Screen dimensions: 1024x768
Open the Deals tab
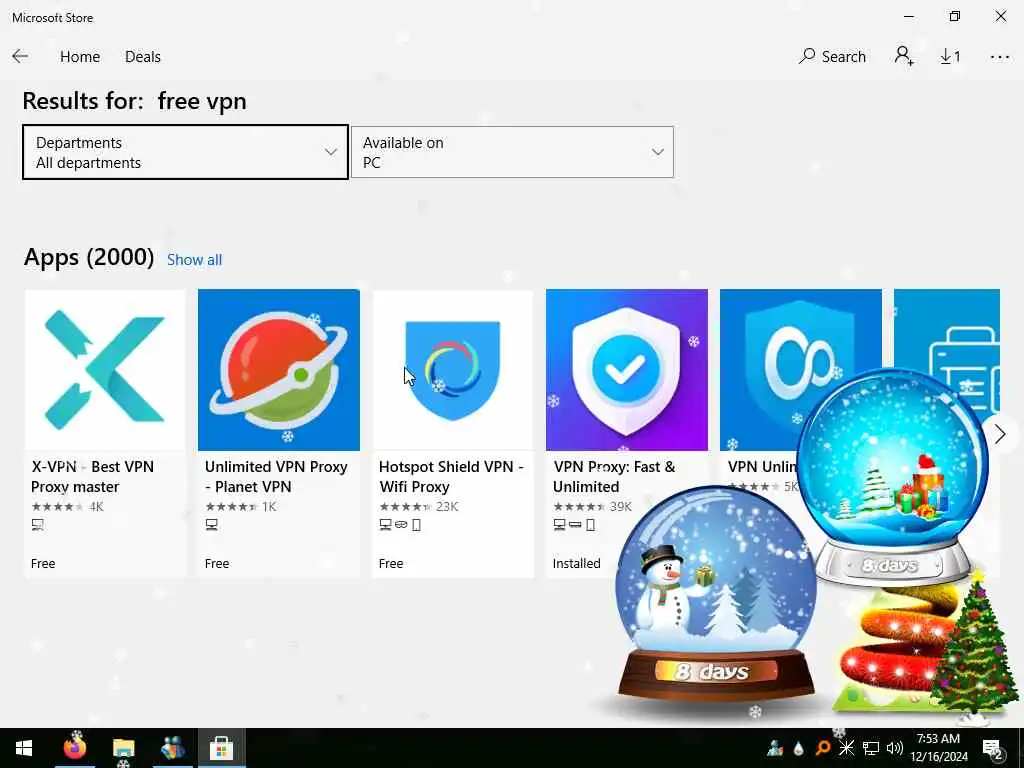[x=142, y=57]
